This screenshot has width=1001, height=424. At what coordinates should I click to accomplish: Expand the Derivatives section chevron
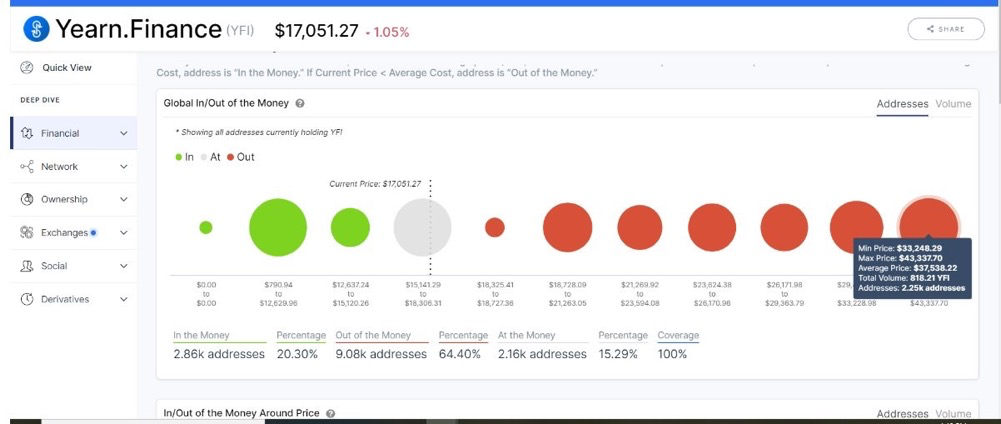pyautogui.click(x=124, y=299)
